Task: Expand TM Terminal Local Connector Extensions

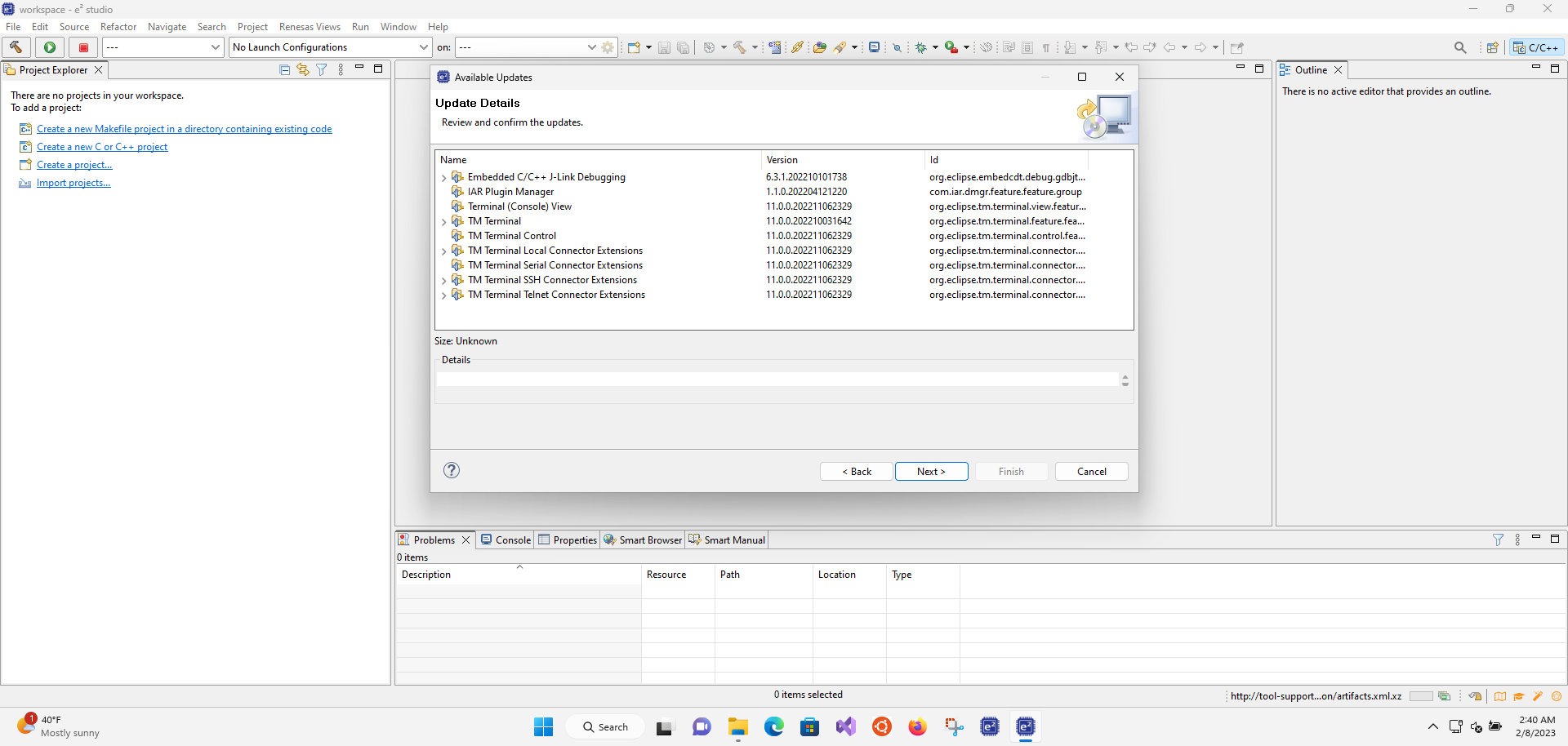Action: tap(443, 251)
